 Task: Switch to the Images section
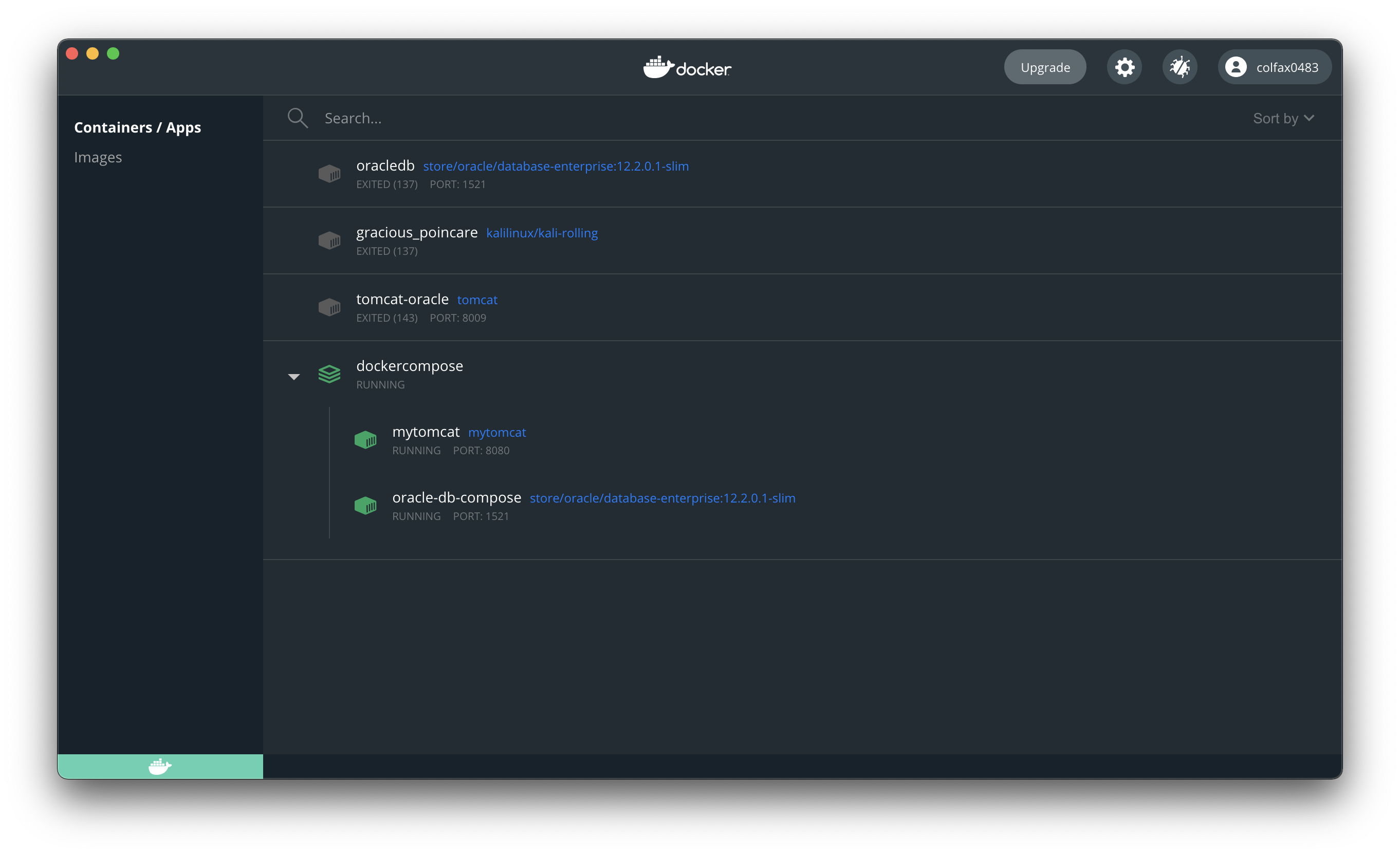(x=98, y=157)
